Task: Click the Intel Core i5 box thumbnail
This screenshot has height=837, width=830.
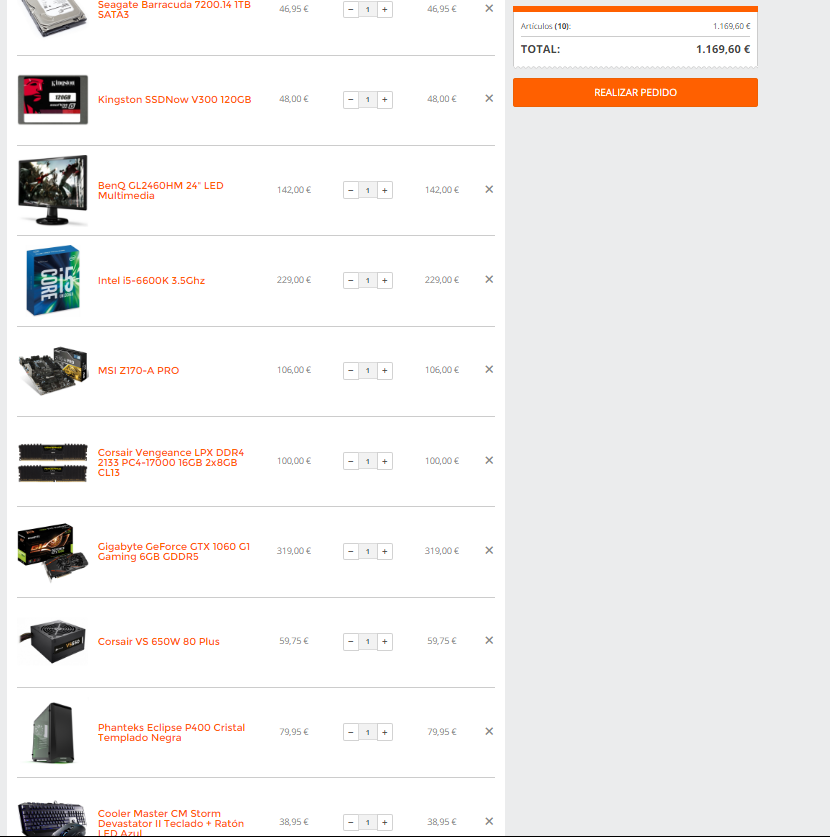Action: coord(53,280)
